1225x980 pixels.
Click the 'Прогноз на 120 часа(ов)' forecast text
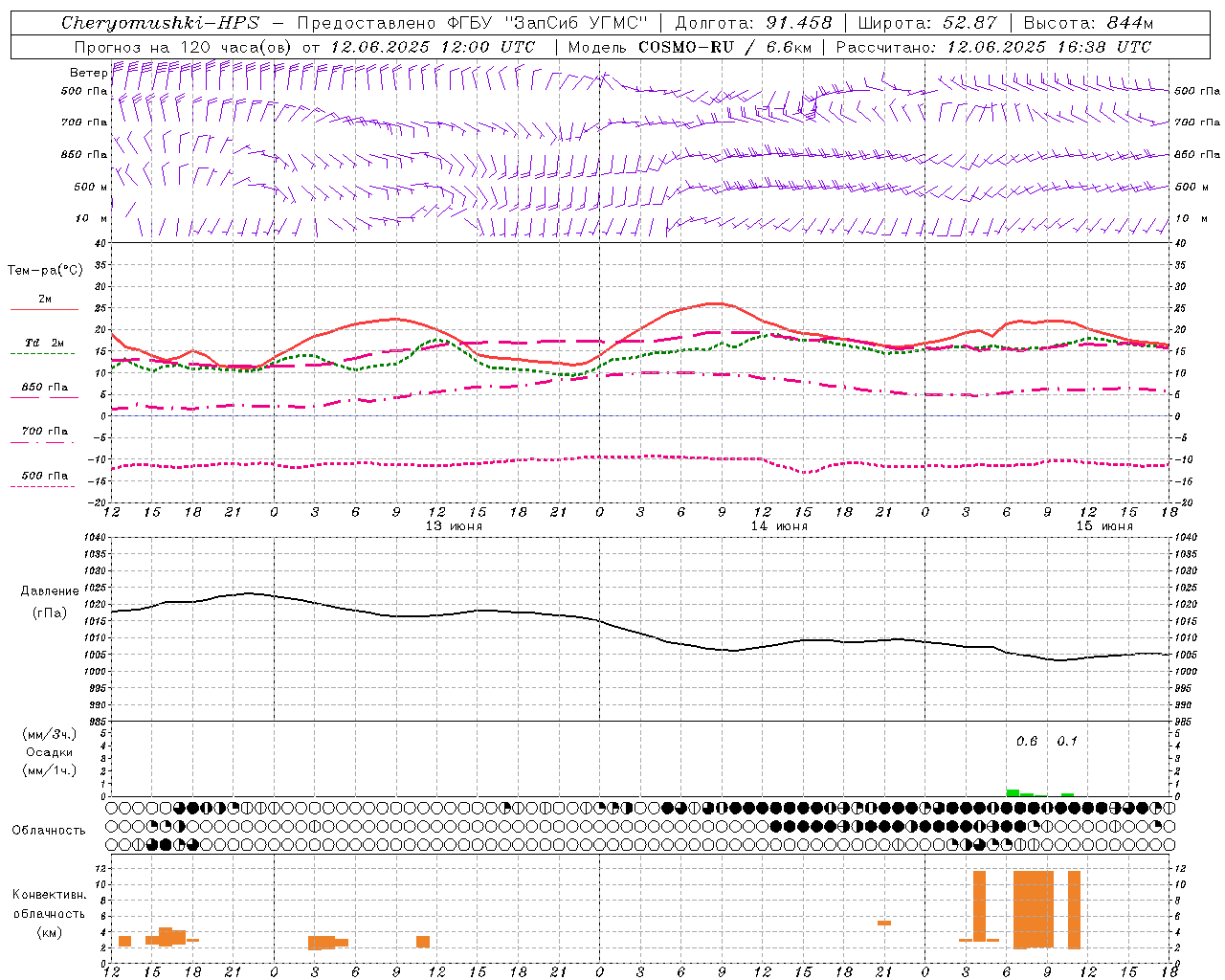pos(184,47)
